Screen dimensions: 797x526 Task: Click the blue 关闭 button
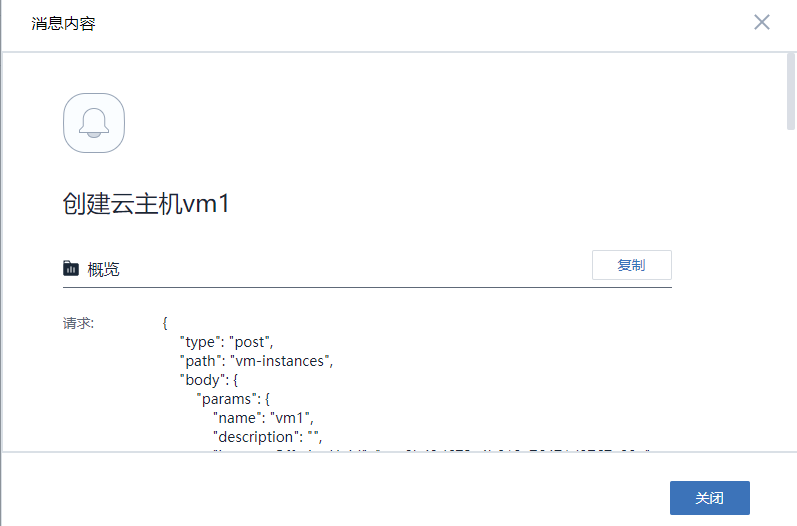pyautogui.click(x=709, y=497)
